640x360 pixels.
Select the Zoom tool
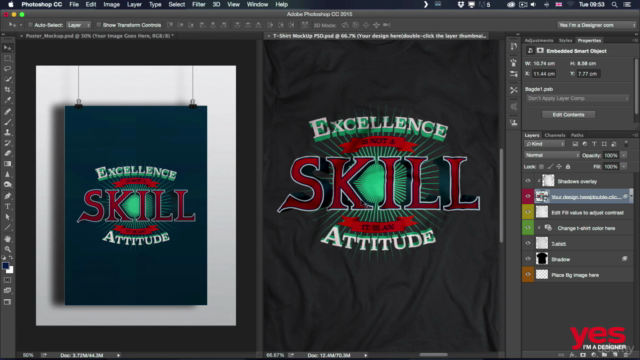click(7, 249)
